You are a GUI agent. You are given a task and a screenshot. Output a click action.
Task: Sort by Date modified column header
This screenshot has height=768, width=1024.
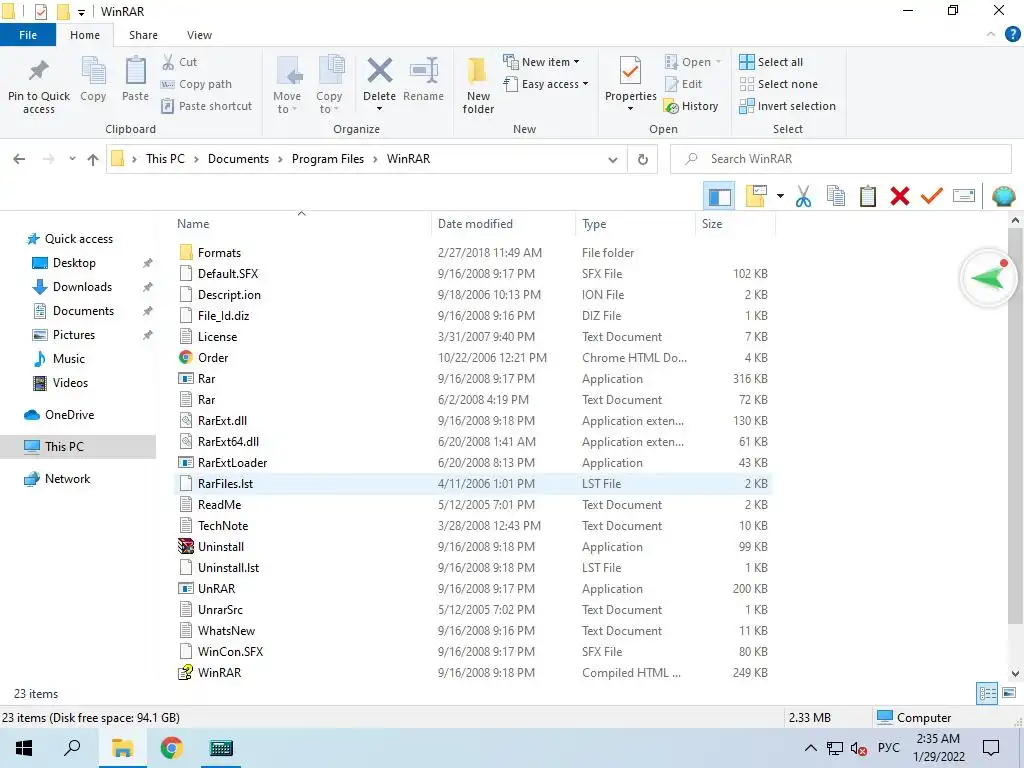pos(475,224)
